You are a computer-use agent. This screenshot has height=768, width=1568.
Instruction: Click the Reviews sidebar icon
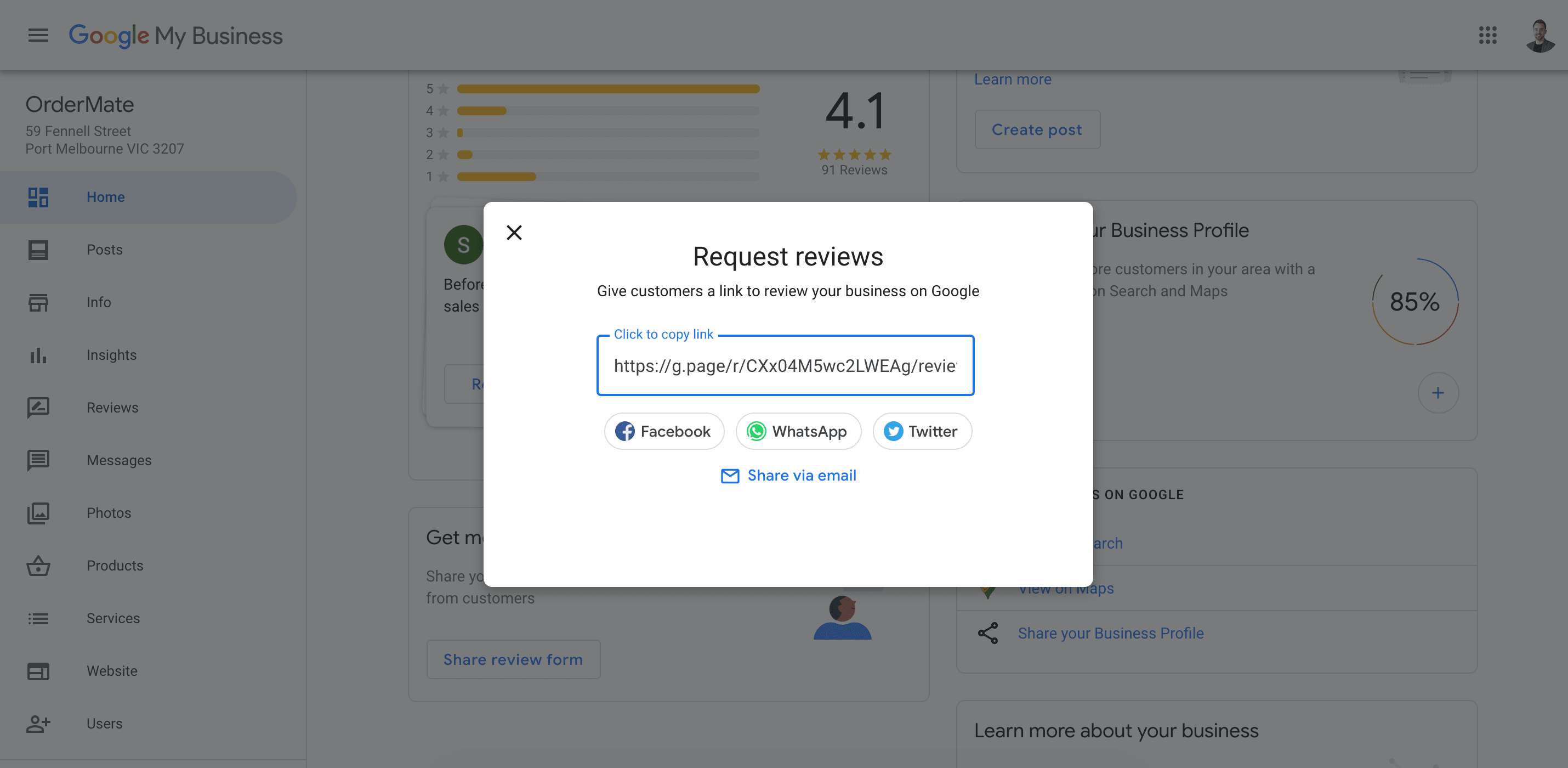pyautogui.click(x=38, y=408)
